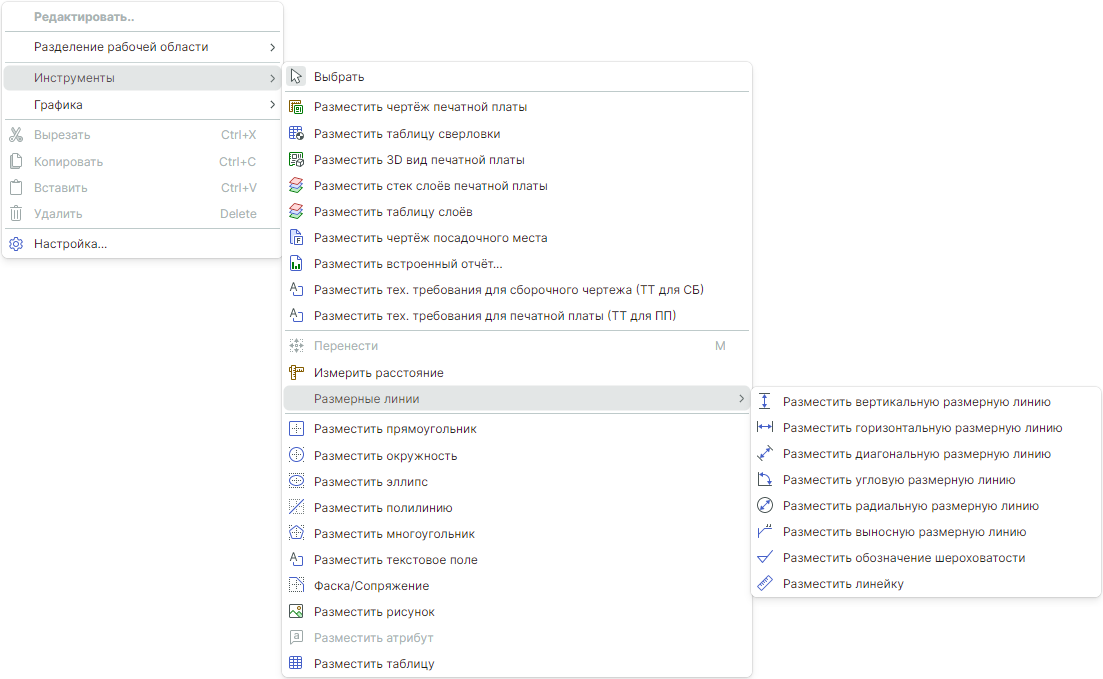The image size is (1103, 679).
Task: Click the place ellipse icon
Action: tap(296, 481)
